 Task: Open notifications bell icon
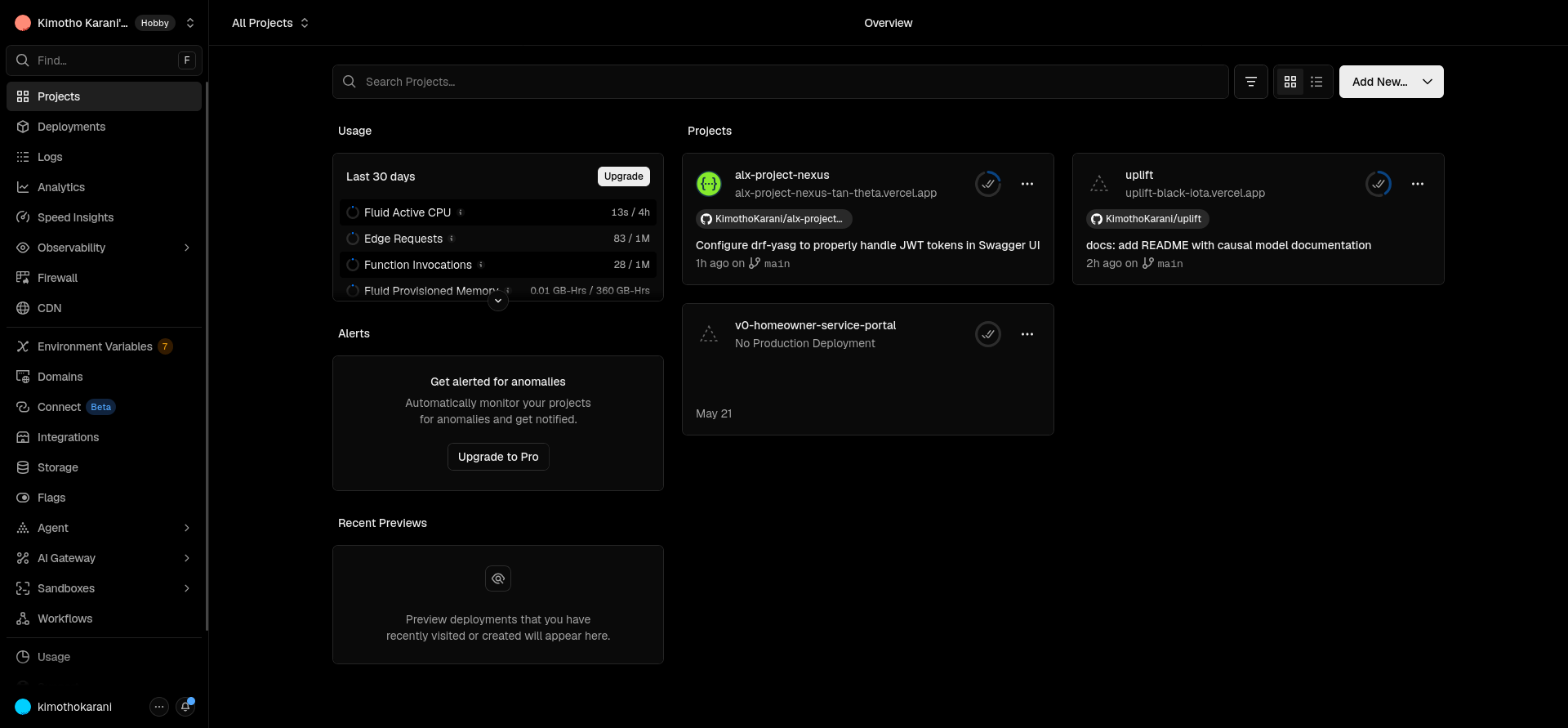pos(185,707)
